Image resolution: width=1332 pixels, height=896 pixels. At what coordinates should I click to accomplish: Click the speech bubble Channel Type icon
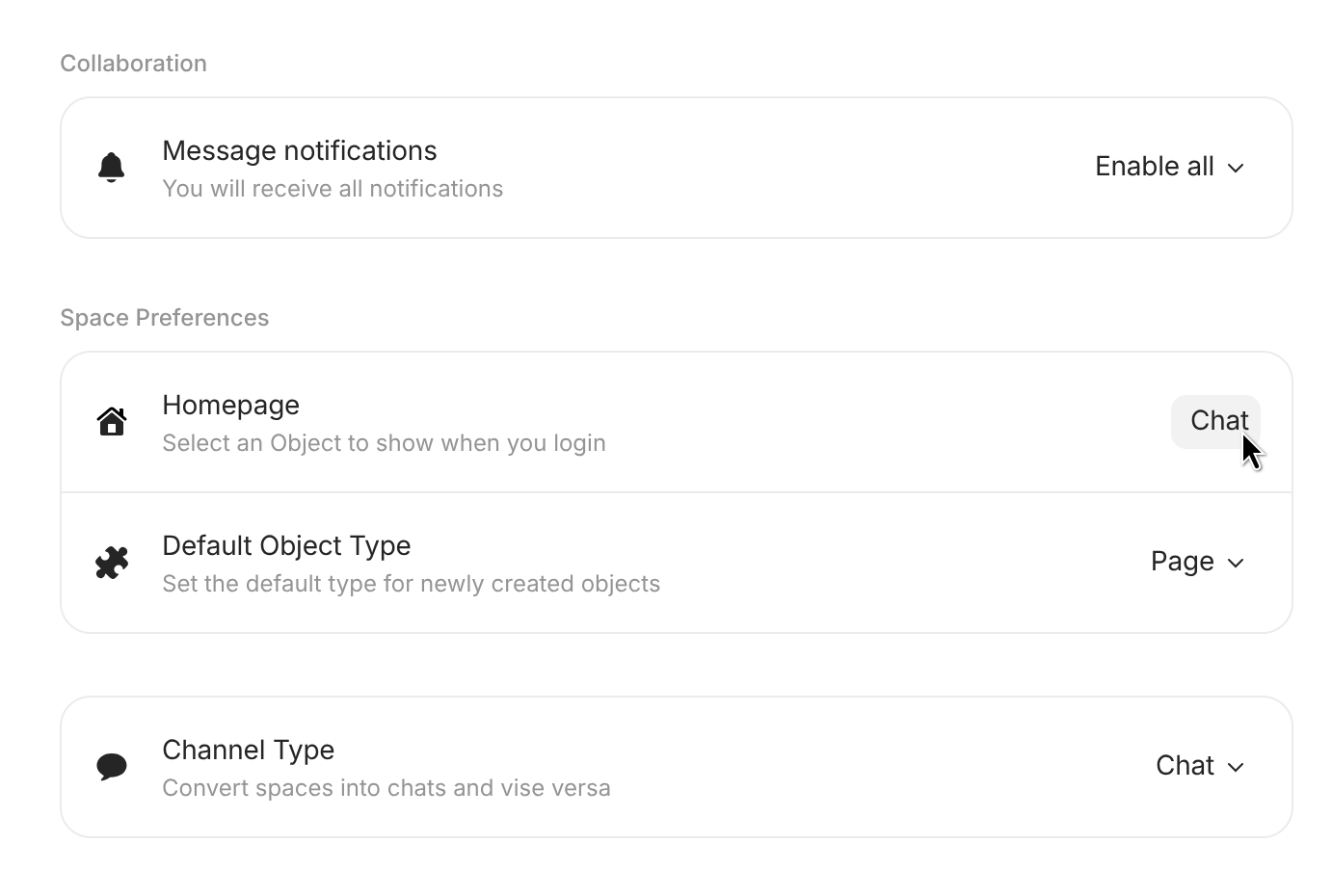(x=112, y=767)
